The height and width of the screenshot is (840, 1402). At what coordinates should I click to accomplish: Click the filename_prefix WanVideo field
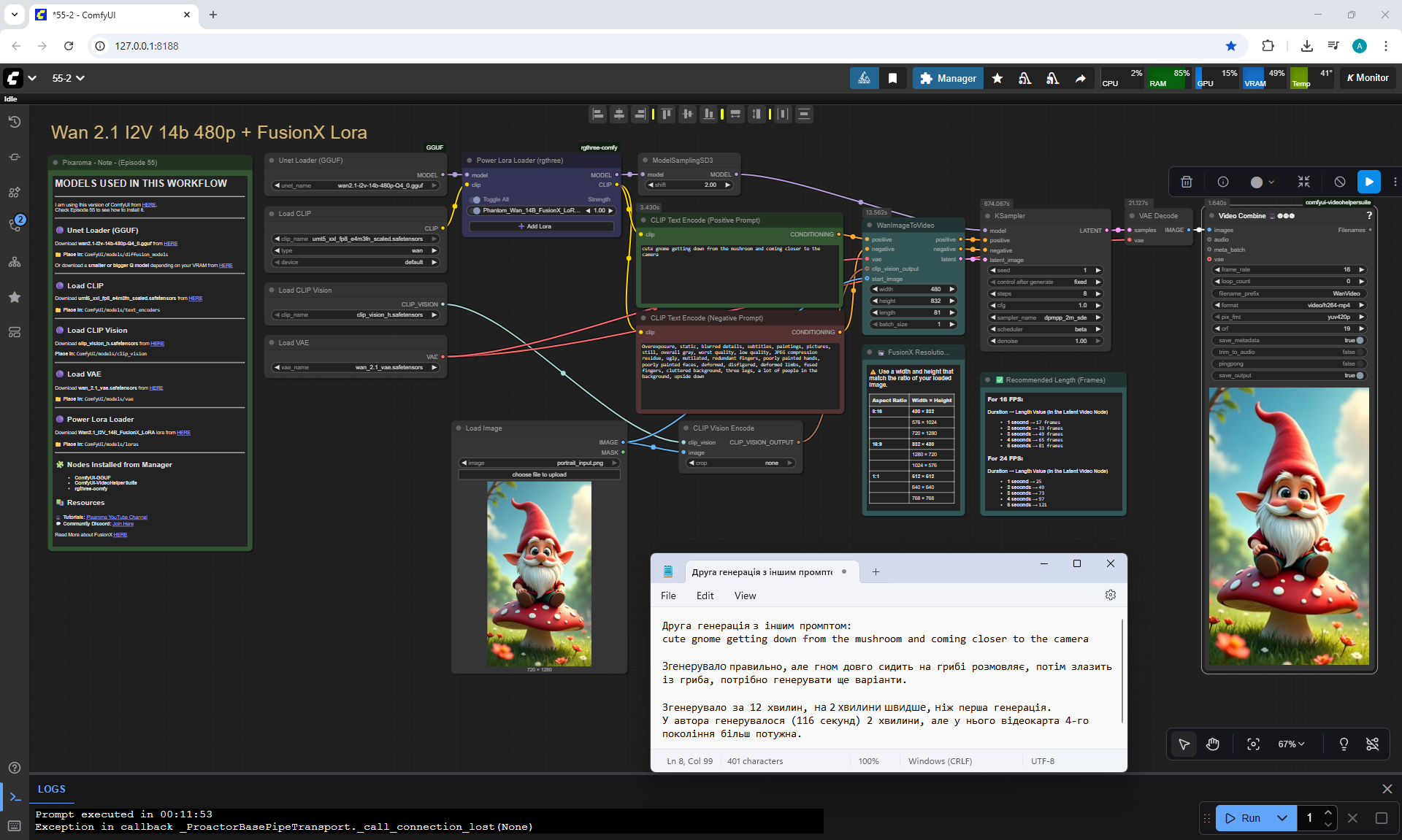click(1289, 293)
